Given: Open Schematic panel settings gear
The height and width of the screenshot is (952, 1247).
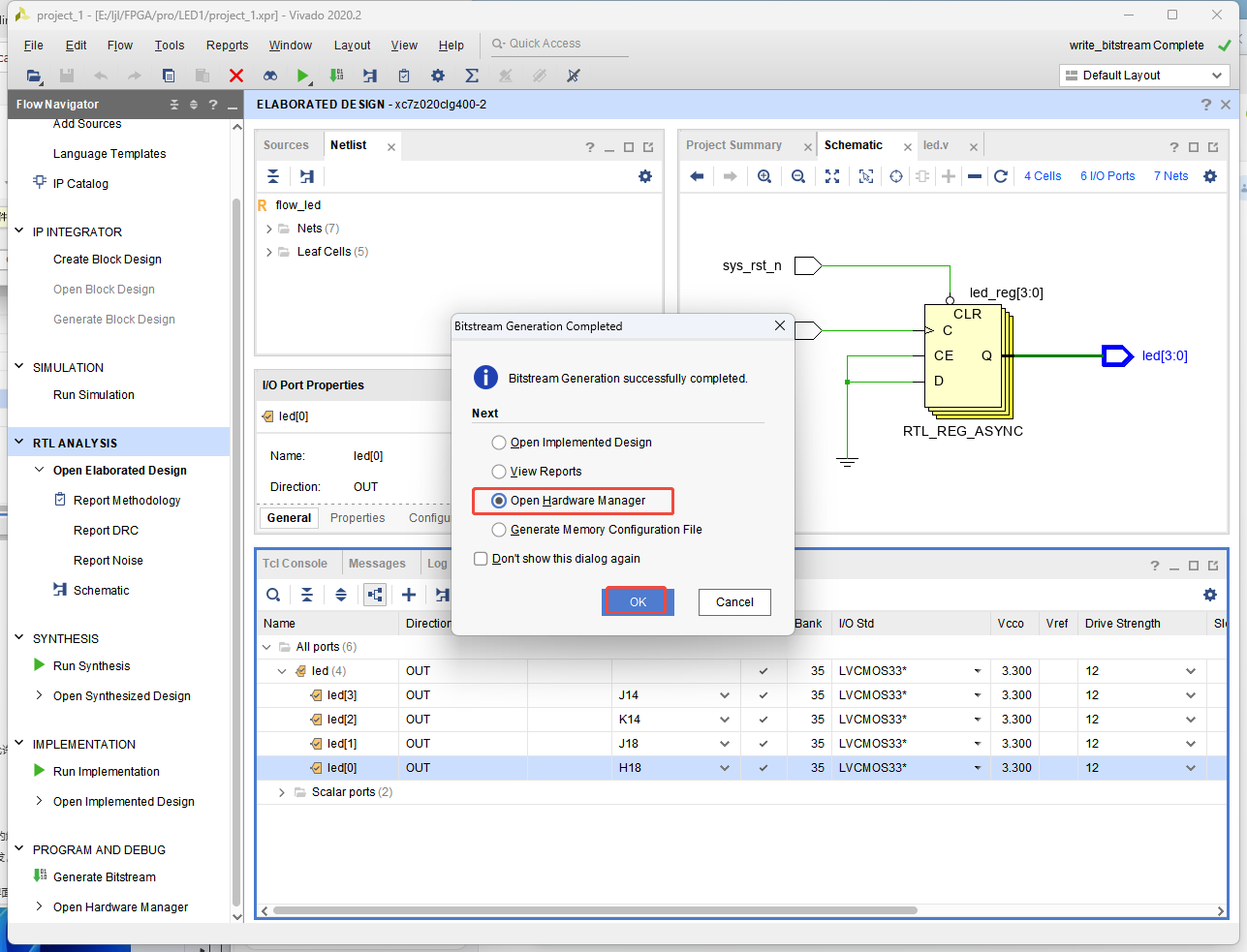Looking at the screenshot, I should 1210,176.
